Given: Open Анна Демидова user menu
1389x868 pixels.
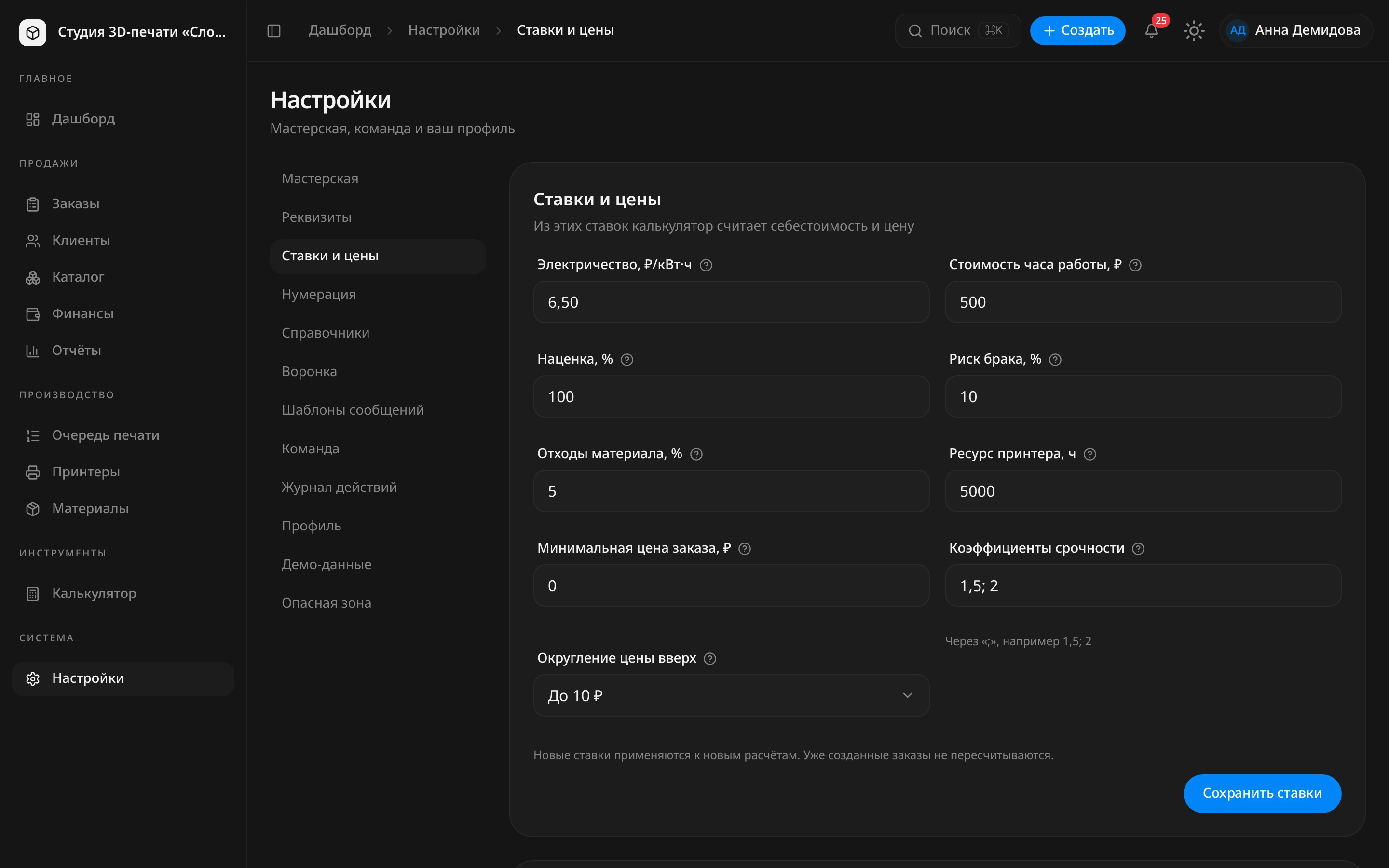Looking at the screenshot, I should click(x=1295, y=30).
